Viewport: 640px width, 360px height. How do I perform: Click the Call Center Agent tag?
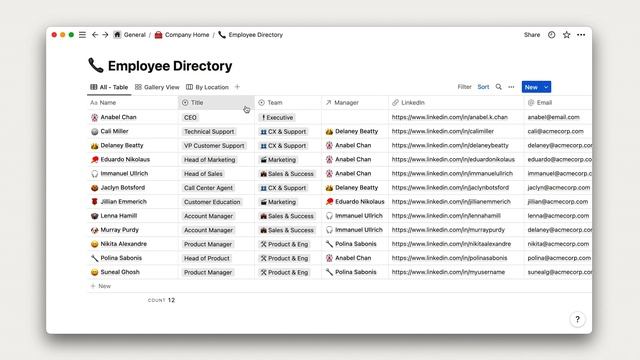[x=208, y=188]
